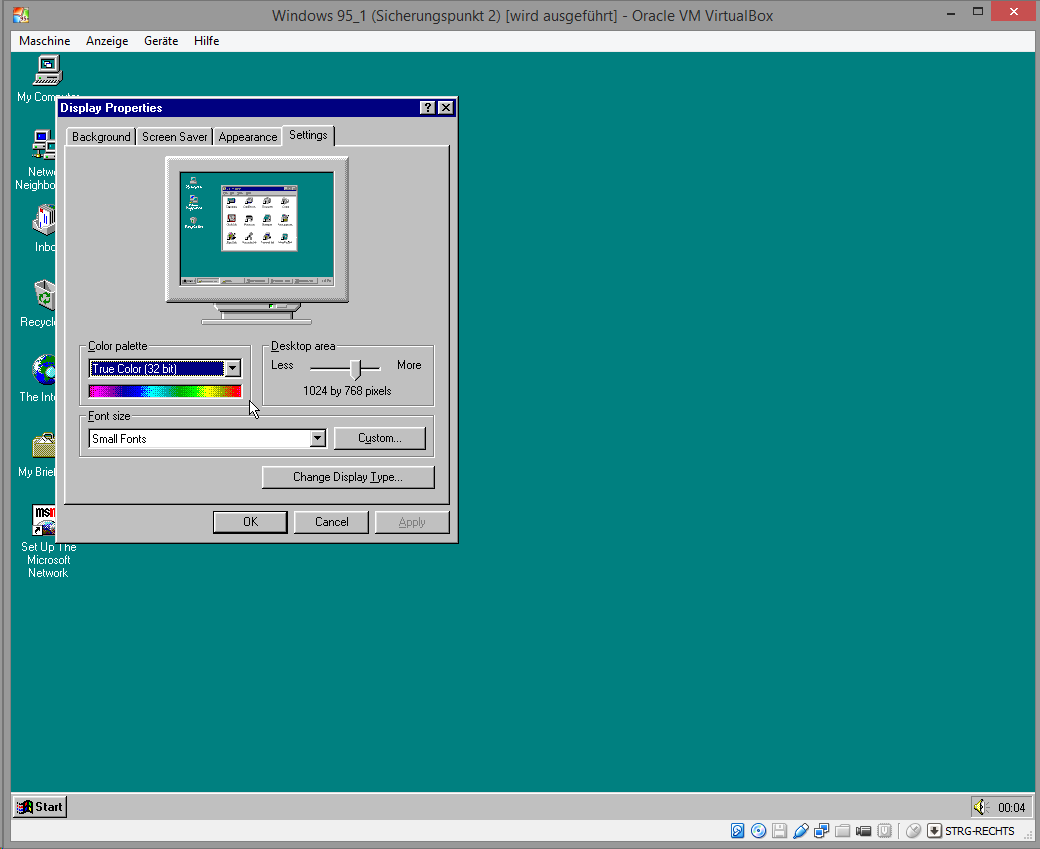Image resolution: width=1040 pixels, height=849 pixels.
Task: Open the Maschine menu
Action: click(x=44, y=40)
